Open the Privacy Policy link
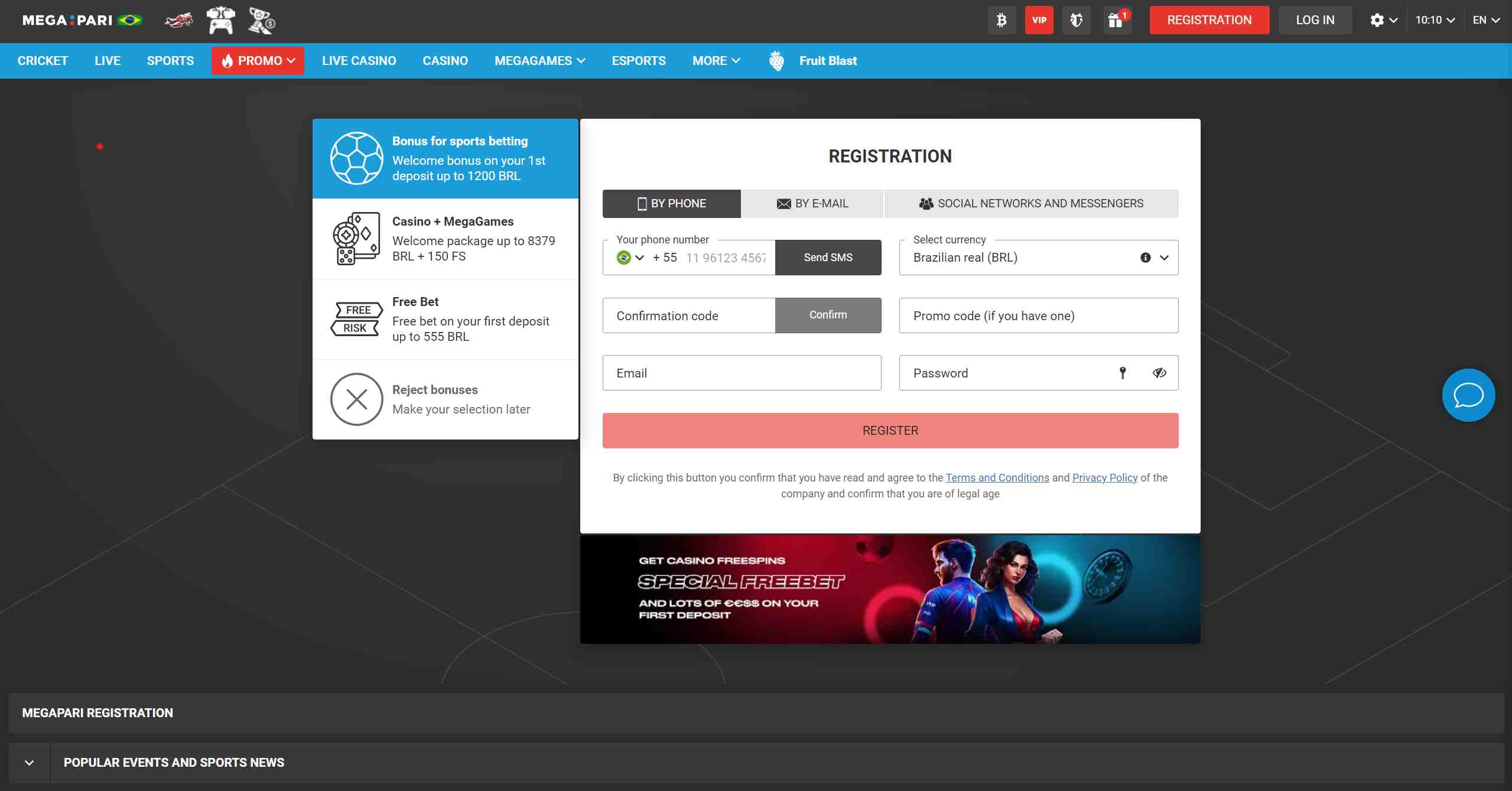 [x=1105, y=478]
